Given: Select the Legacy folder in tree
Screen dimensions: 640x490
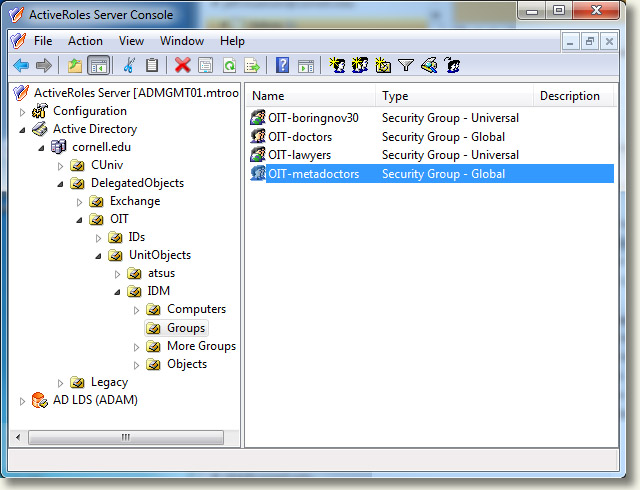Looking at the screenshot, I should point(109,382).
